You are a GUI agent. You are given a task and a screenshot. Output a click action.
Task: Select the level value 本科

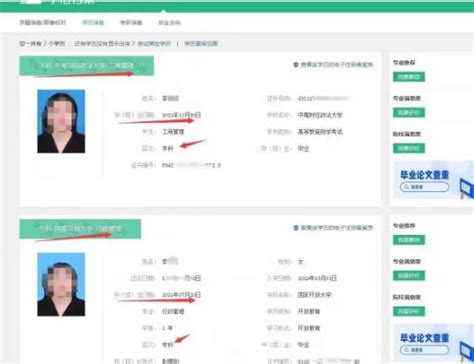tap(167, 149)
